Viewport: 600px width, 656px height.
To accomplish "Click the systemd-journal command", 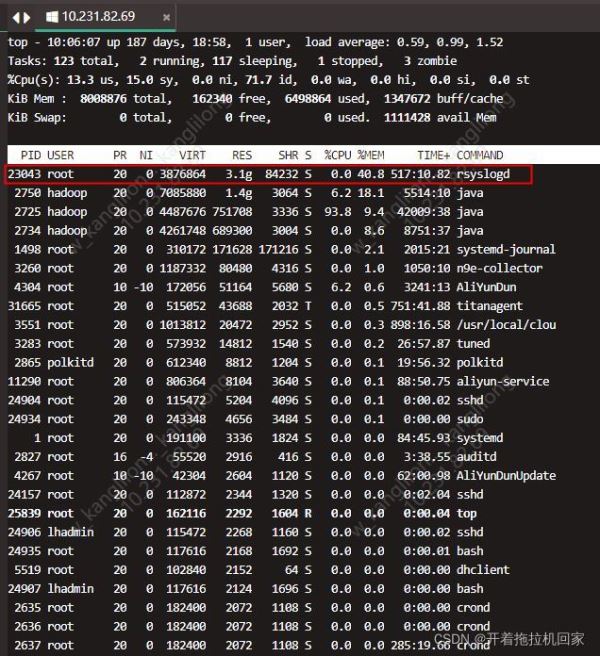I will click(506, 249).
